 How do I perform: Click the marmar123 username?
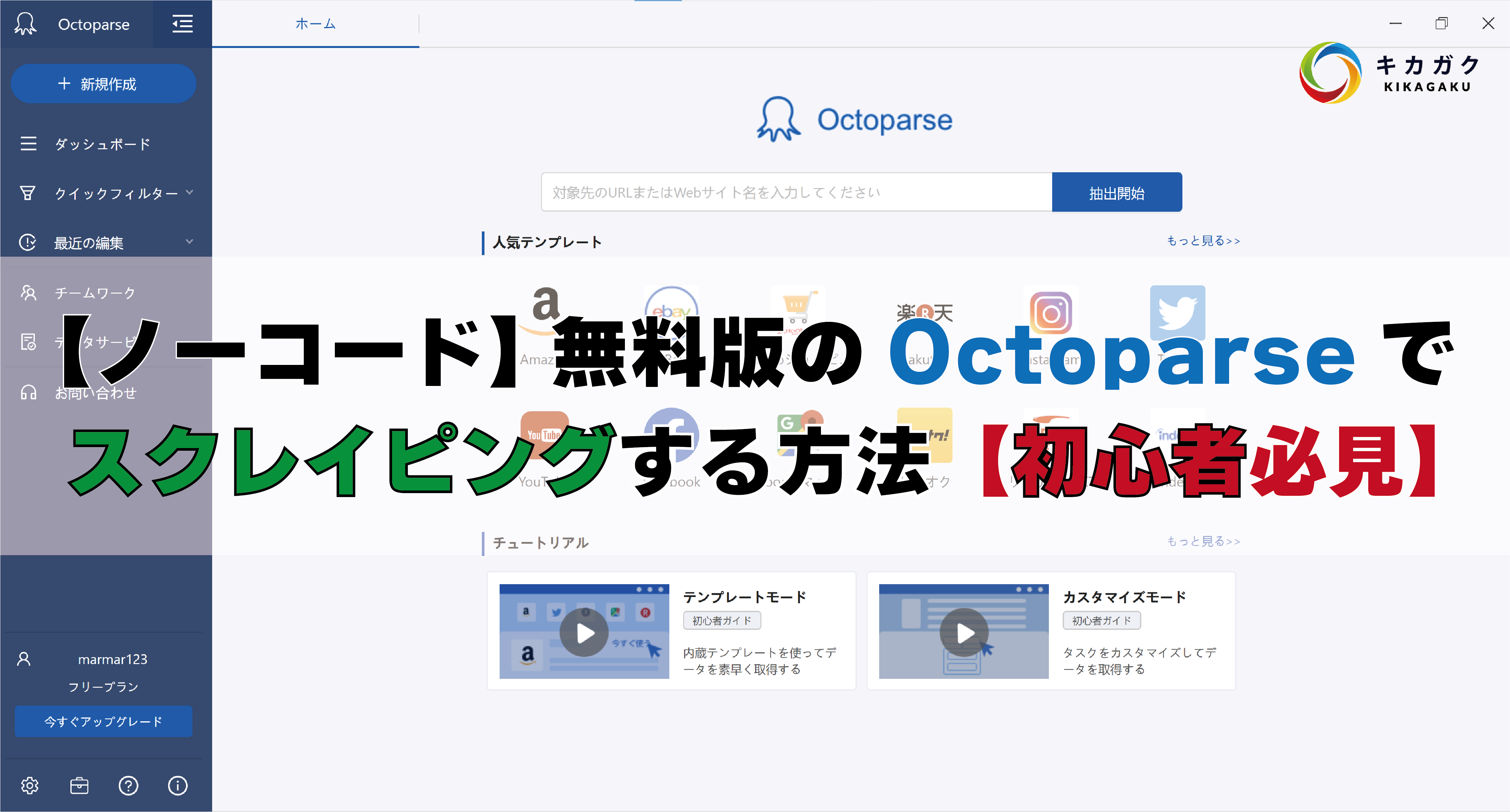point(112,659)
